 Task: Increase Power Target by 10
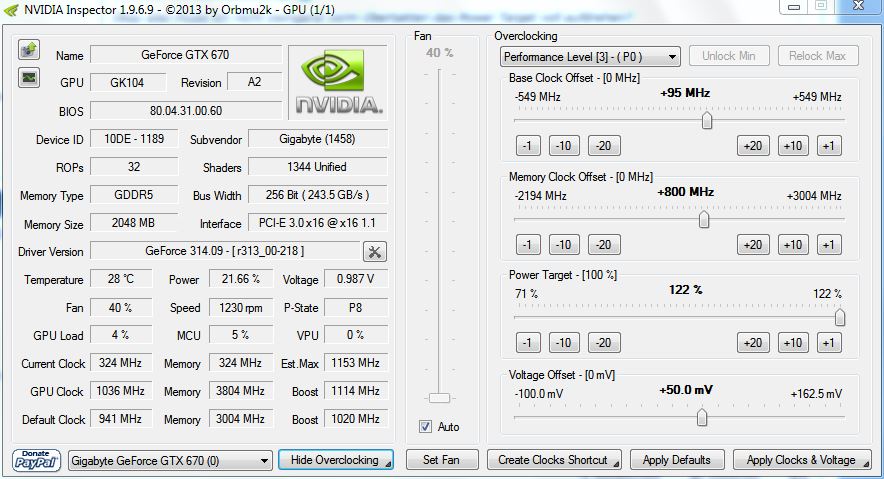pos(793,343)
